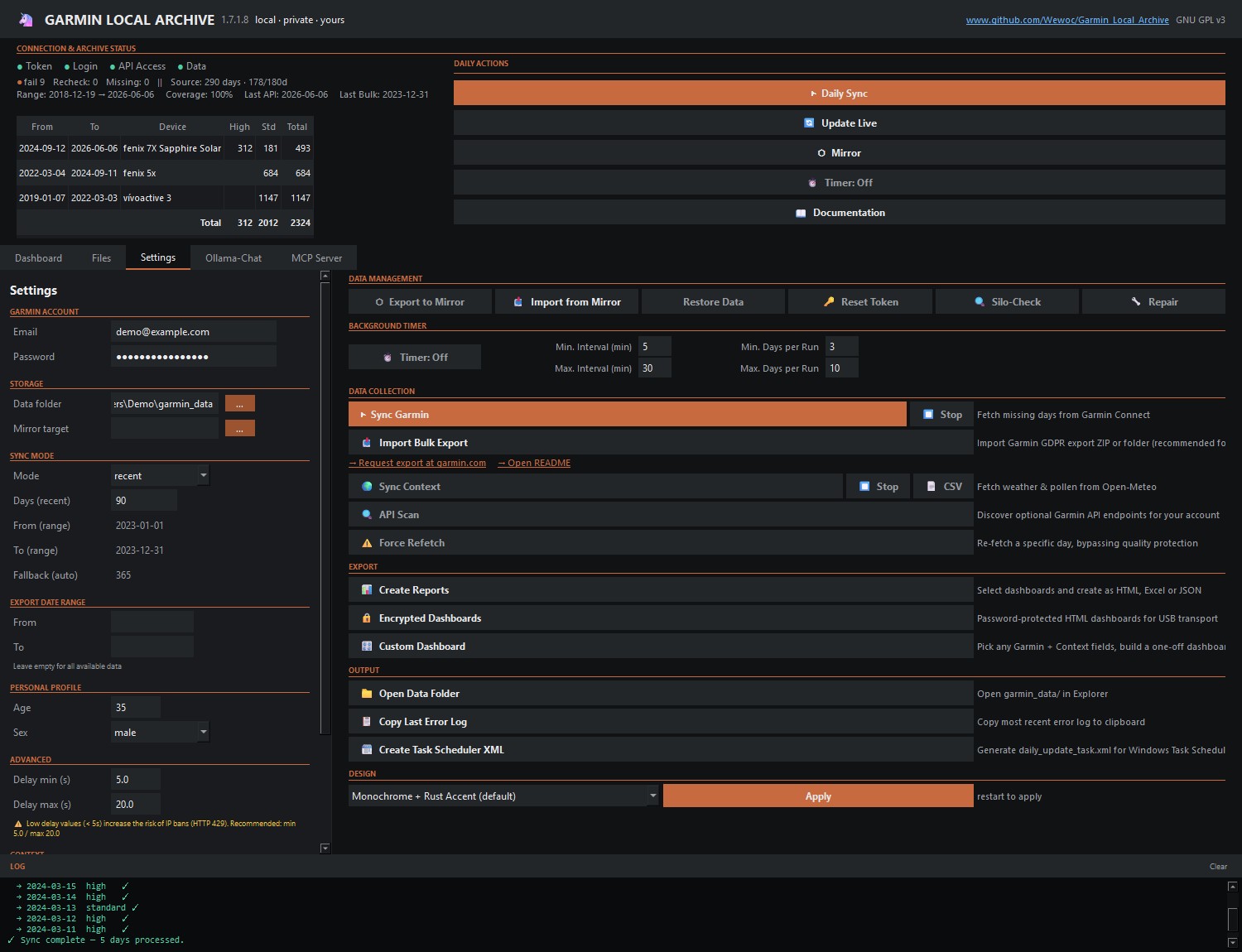Viewport: 1242px width, 952px height.
Task: Open the MCP Server tab
Action: (x=316, y=257)
